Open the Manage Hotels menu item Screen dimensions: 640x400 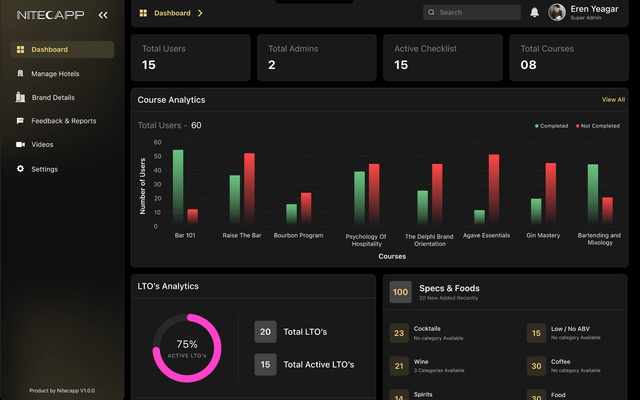(62, 73)
